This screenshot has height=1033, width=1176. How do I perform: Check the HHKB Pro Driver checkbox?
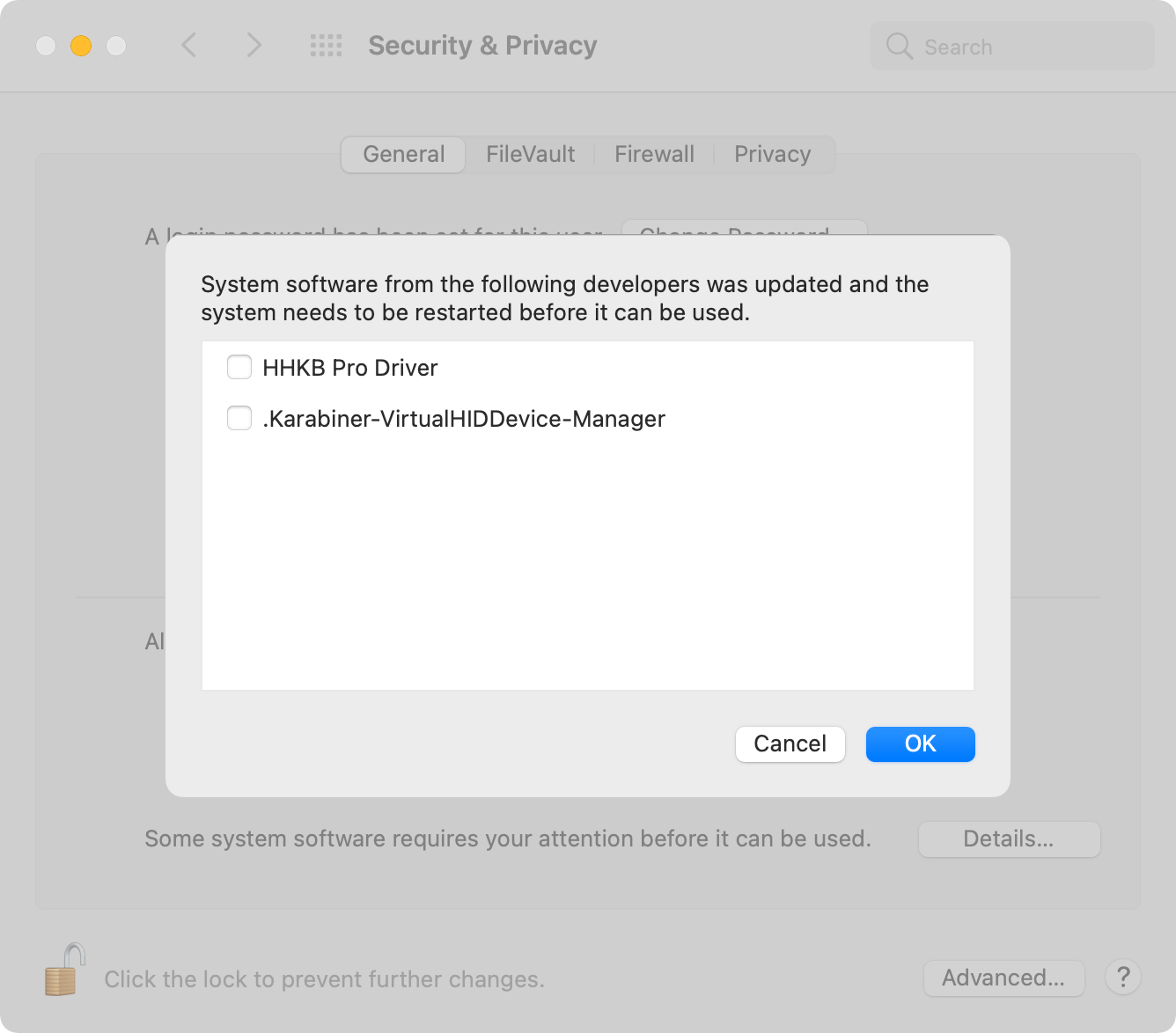click(239, 367)
